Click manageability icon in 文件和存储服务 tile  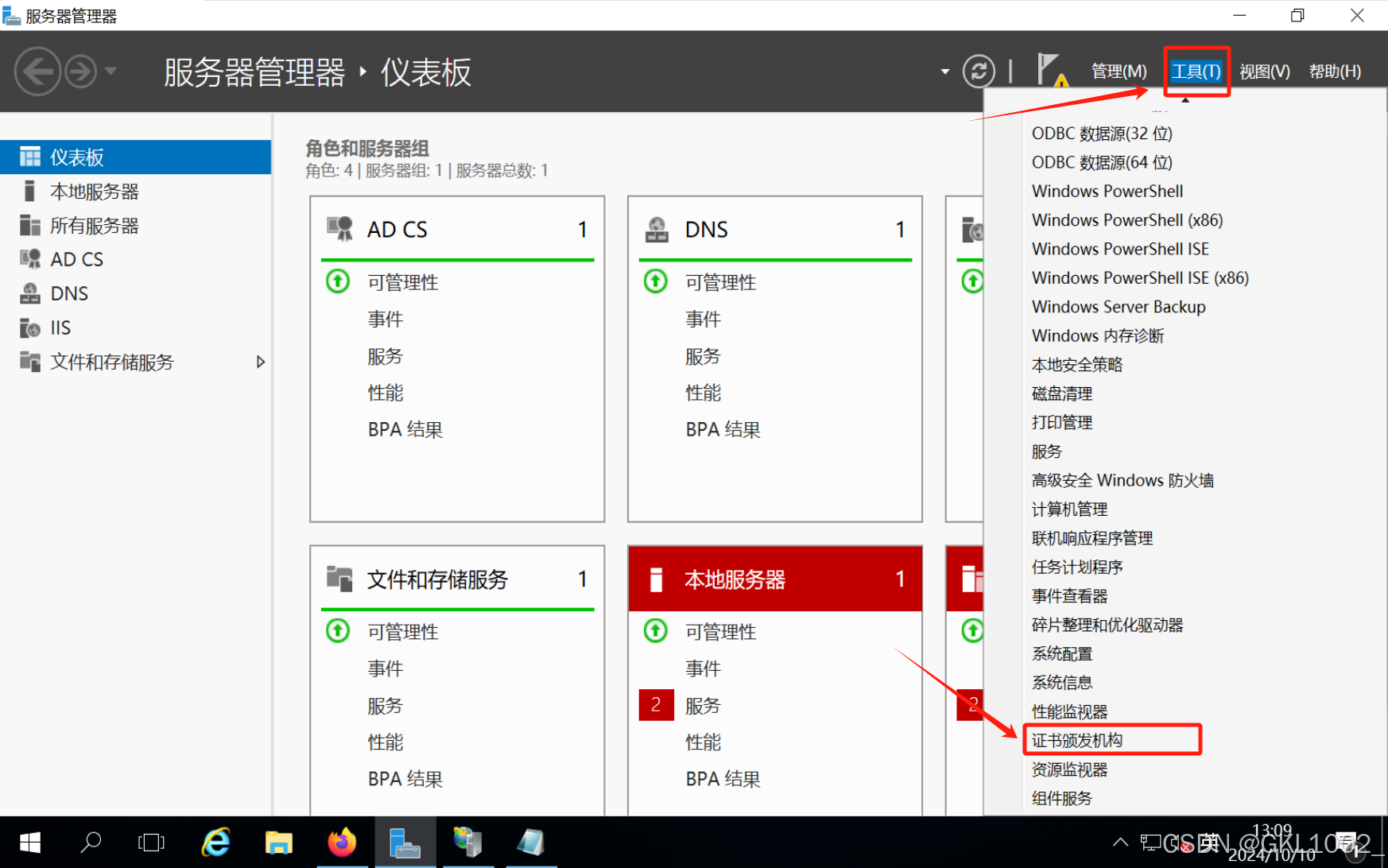coord(338,630)
